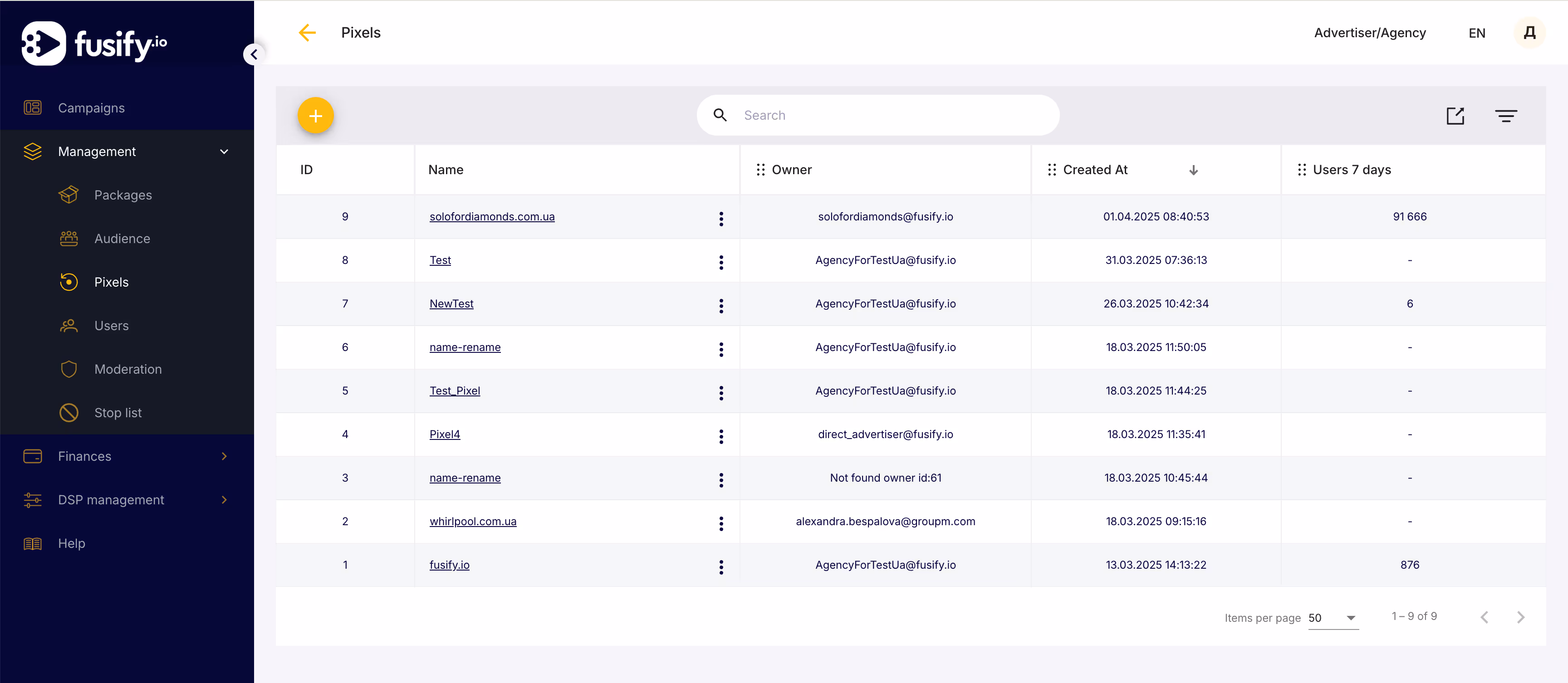Sort by the Created At column header
Screen dimensions: 1568x683
1095,170
